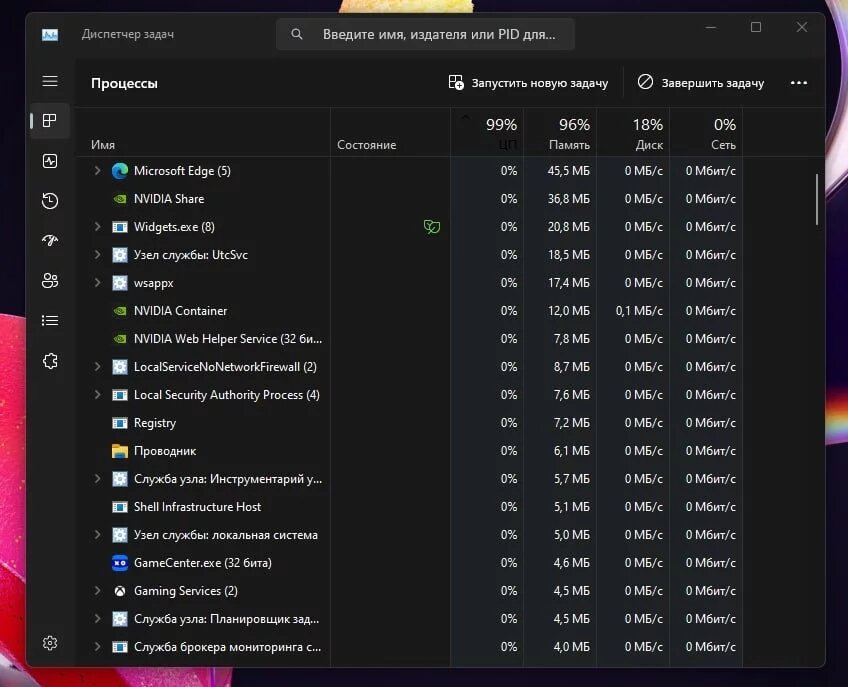Click the 0,1 МБ/с disk value
Screen dimensions: 848x687
click(x=639, y=311)
